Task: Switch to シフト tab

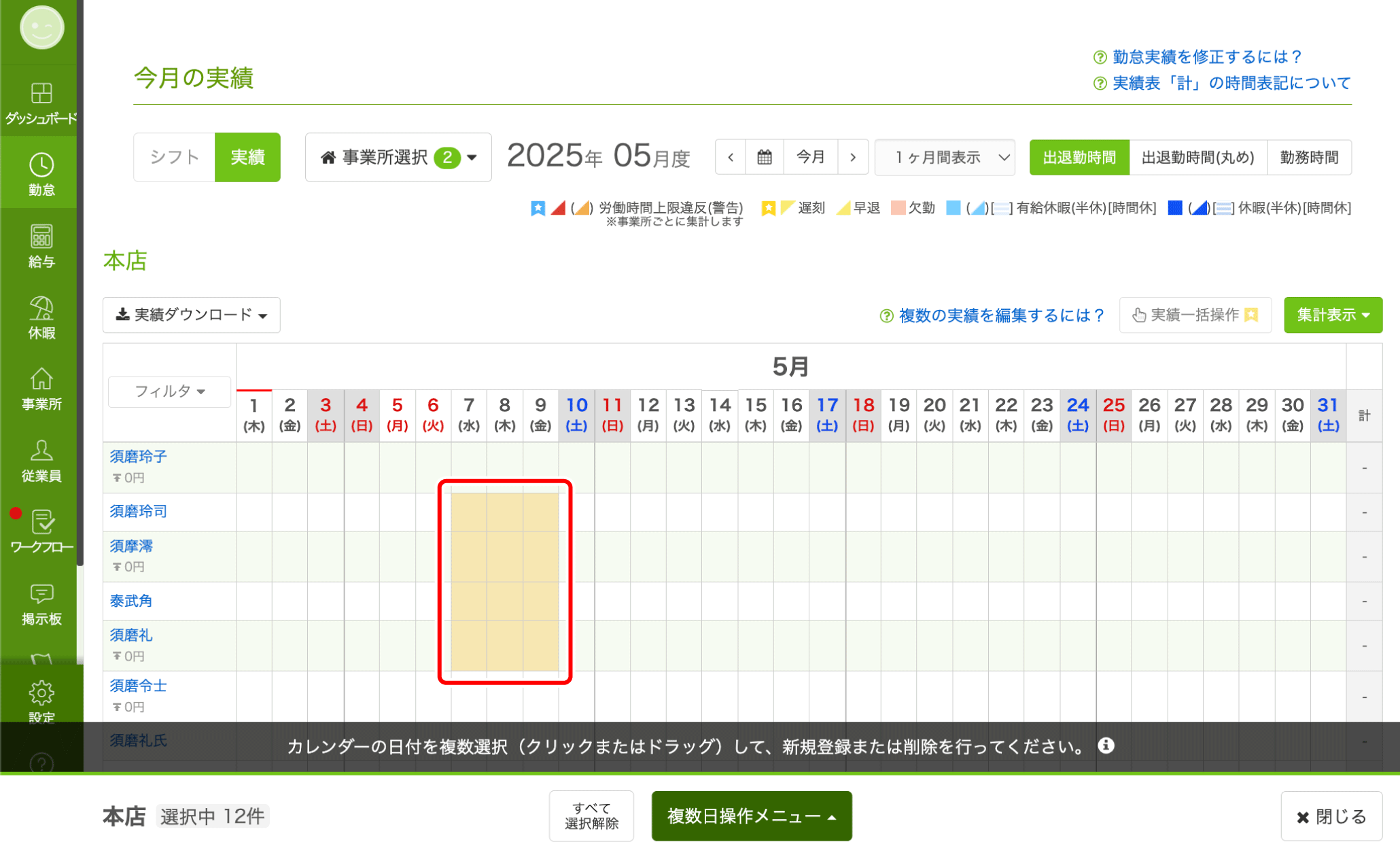Action: [x=174, y=158]
